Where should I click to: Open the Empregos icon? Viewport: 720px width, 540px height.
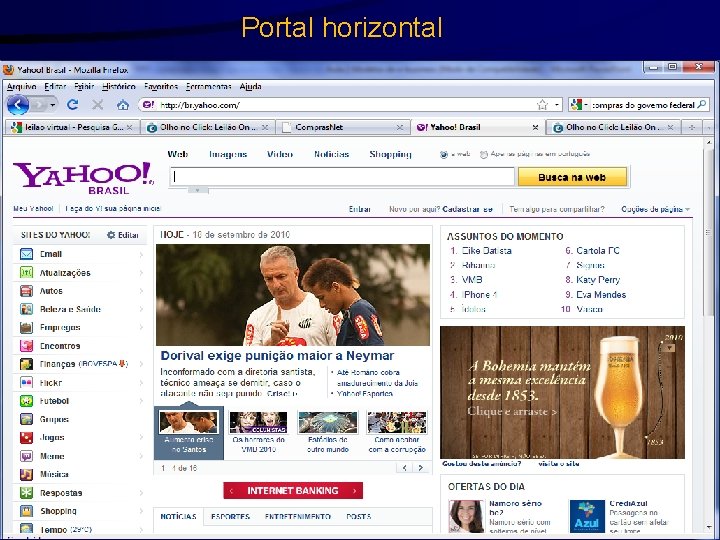pyautogui.click(x=26, y=327)
